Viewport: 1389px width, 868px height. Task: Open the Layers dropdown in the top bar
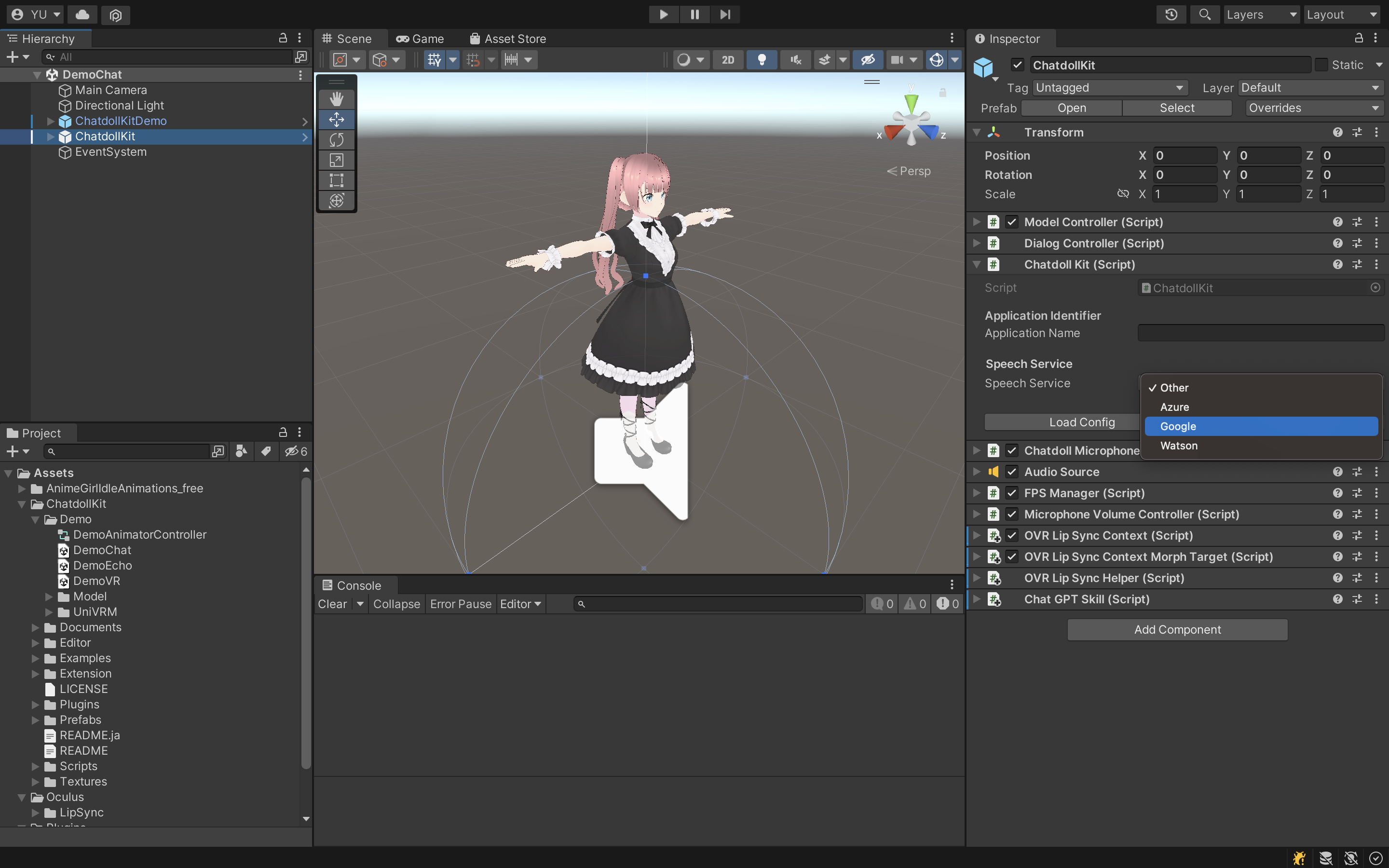tap(1261, 14)
